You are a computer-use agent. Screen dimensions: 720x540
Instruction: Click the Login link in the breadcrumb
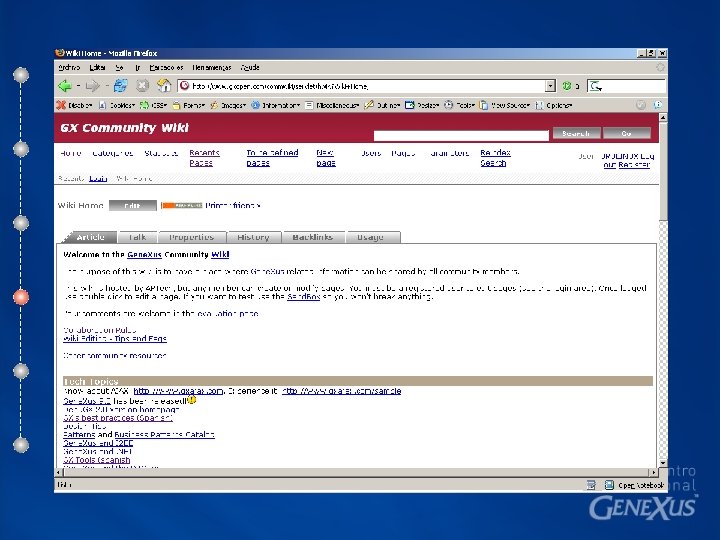pos(98,179)
